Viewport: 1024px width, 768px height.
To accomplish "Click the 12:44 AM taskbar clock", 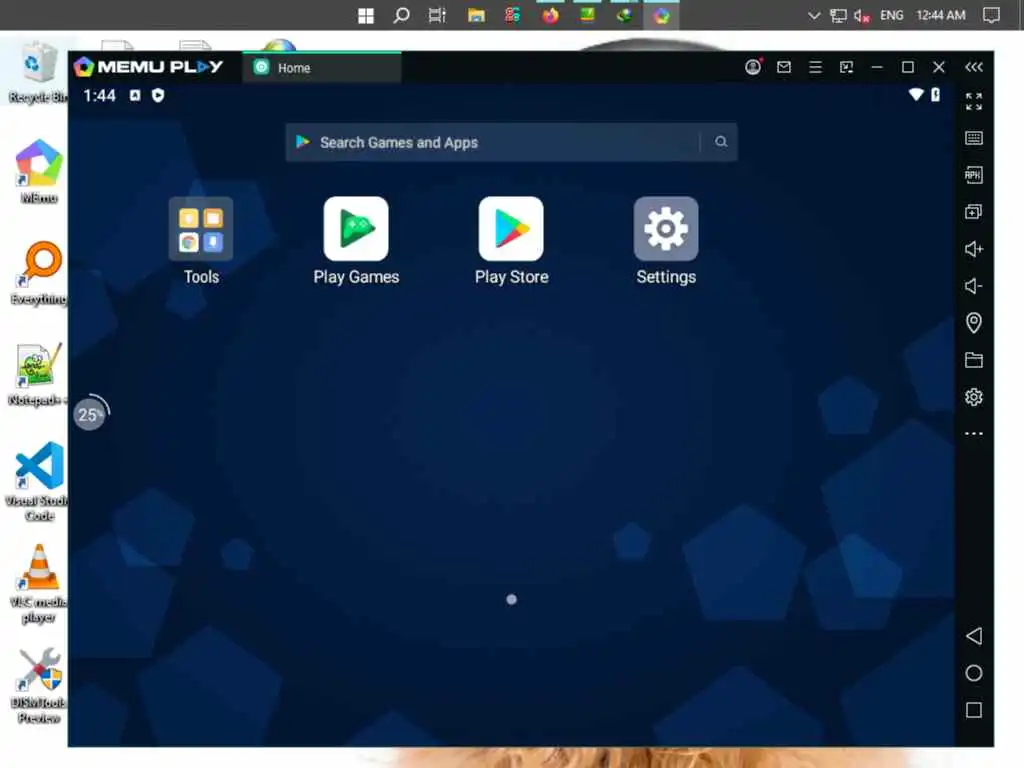I will coord(940,15).
